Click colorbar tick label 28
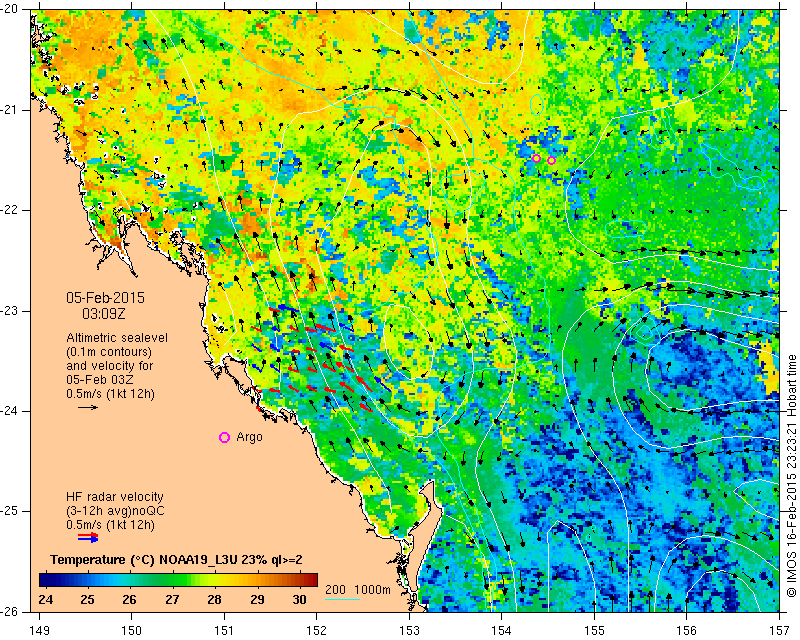800x640 pixels. click(214, 599)
